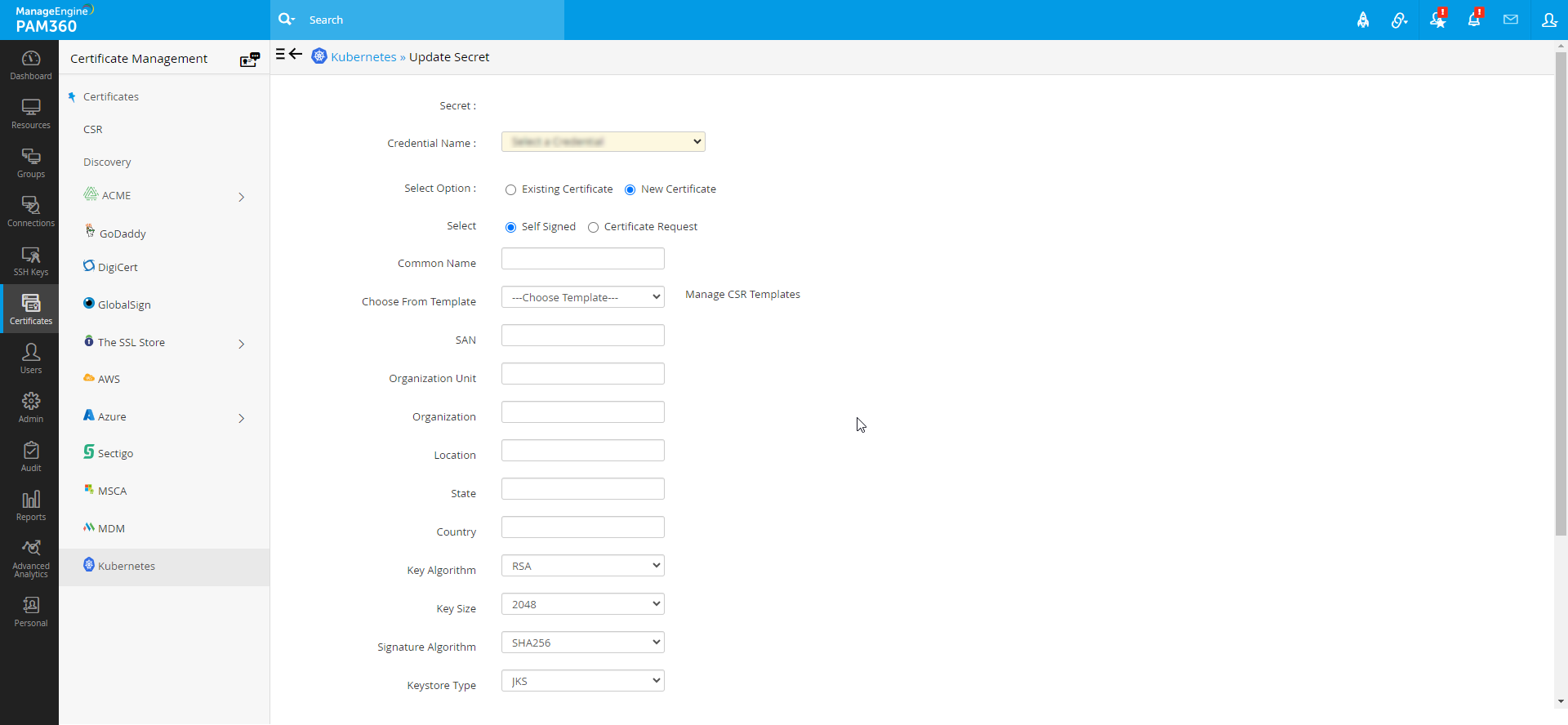Click the Country input field
This screenshot has width=1568, height=725.
click(583, 527)
